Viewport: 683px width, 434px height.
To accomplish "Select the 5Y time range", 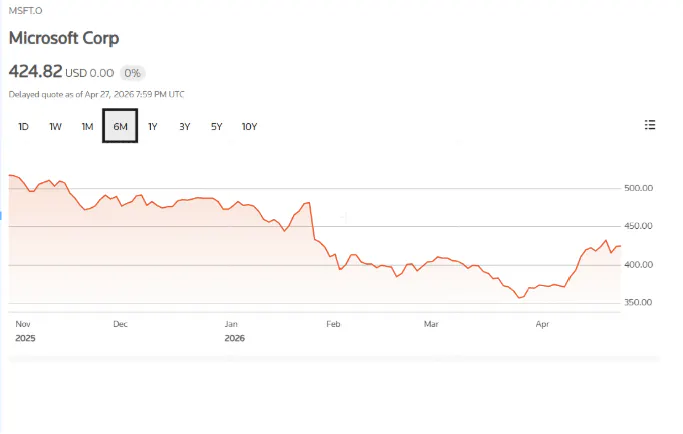I will pos(216,127).
